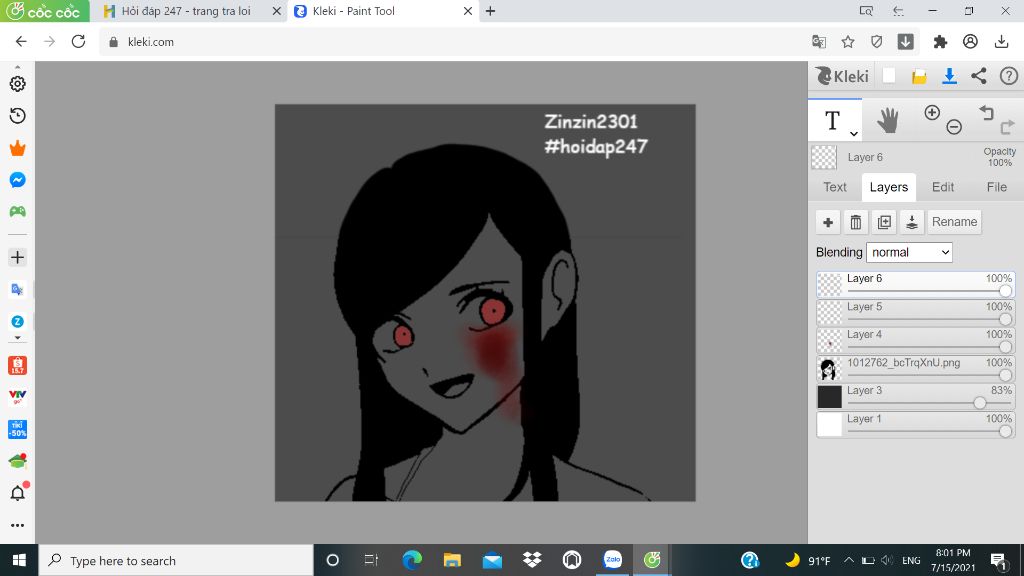1024x576 pixels.
Task: Switch to the Text tab
Action: click(835, 187)
